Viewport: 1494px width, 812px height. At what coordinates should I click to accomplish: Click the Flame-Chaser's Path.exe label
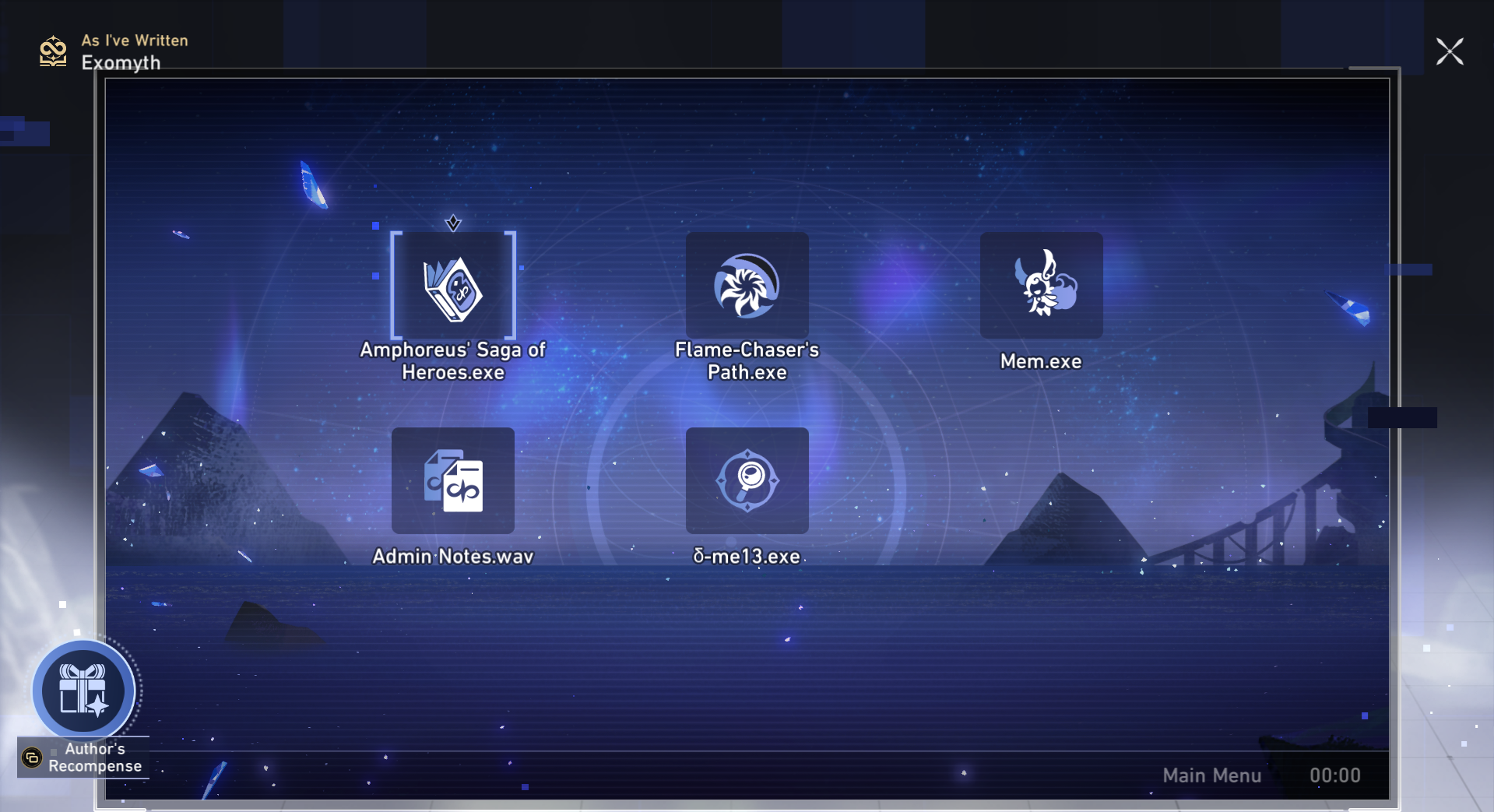click(x=747, y=361)
